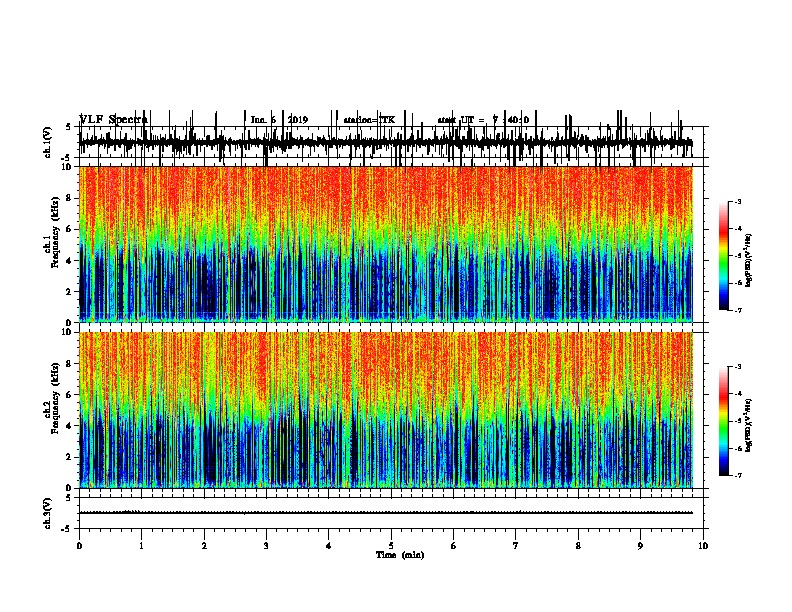This screenshot has width=792, height=612.
Task: Click time axis tick label "8"
Action: point(578,546)
